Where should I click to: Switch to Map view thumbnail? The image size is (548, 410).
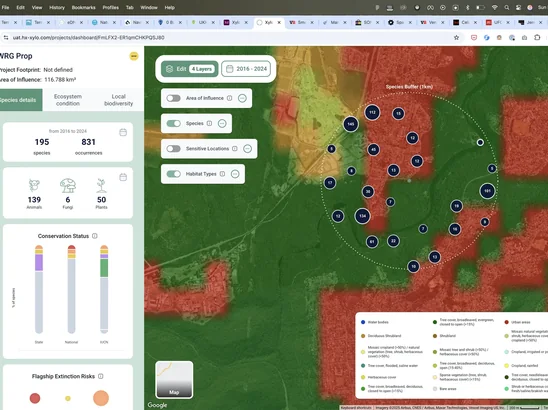pos(174,380)
